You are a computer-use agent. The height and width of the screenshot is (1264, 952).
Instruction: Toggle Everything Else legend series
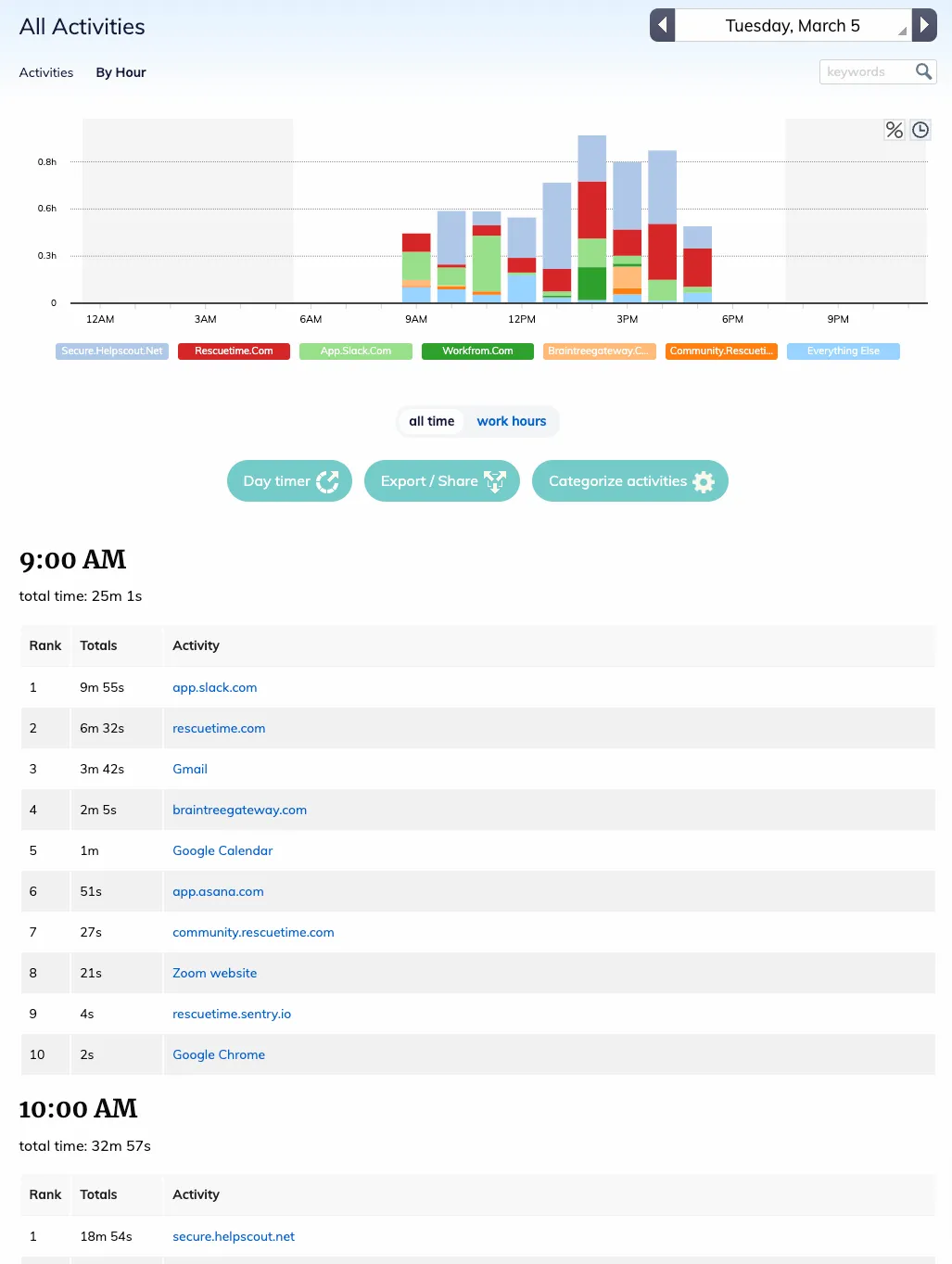[844, 351]
